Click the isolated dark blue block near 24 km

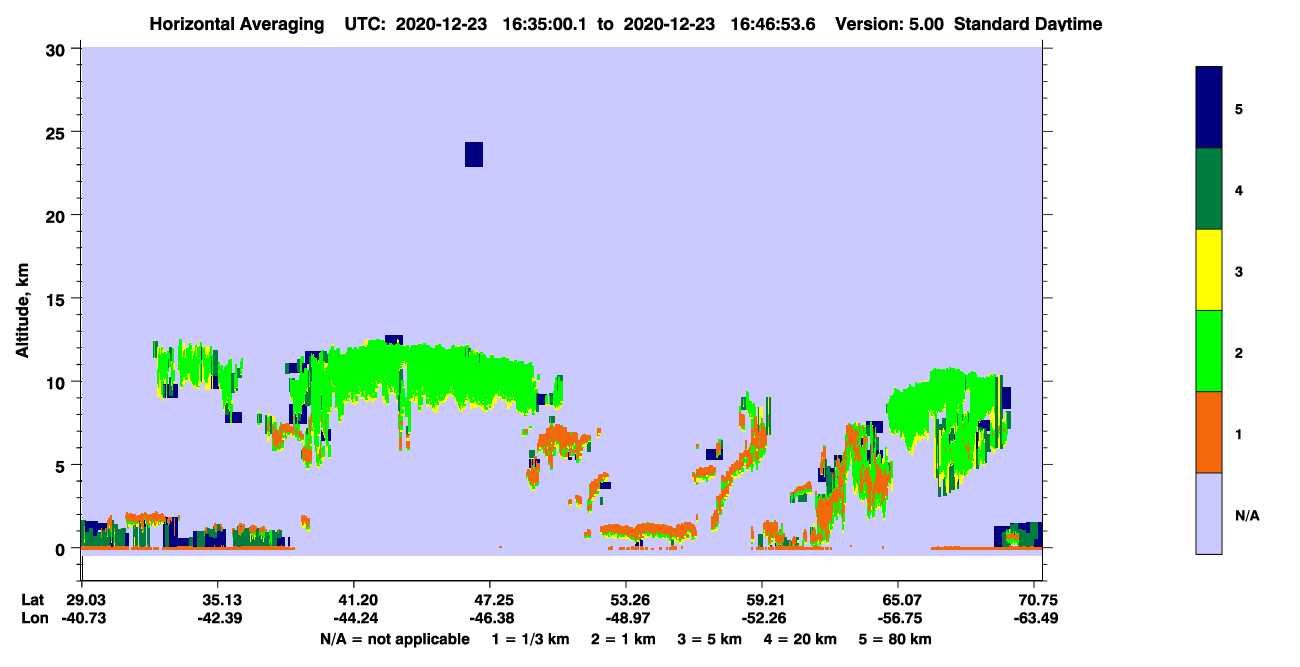point(474,154)
